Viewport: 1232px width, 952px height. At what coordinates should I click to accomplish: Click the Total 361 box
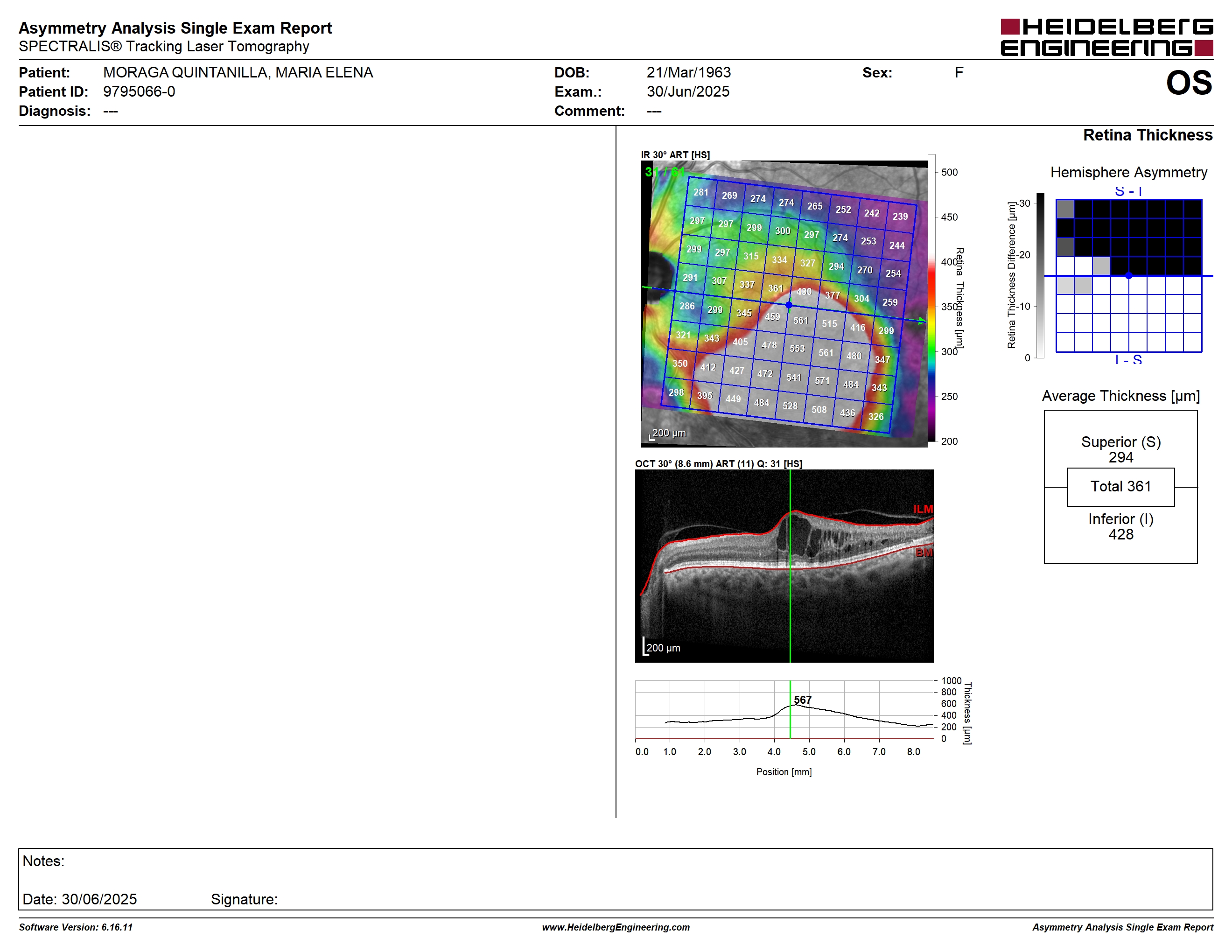click(1121, 487)
